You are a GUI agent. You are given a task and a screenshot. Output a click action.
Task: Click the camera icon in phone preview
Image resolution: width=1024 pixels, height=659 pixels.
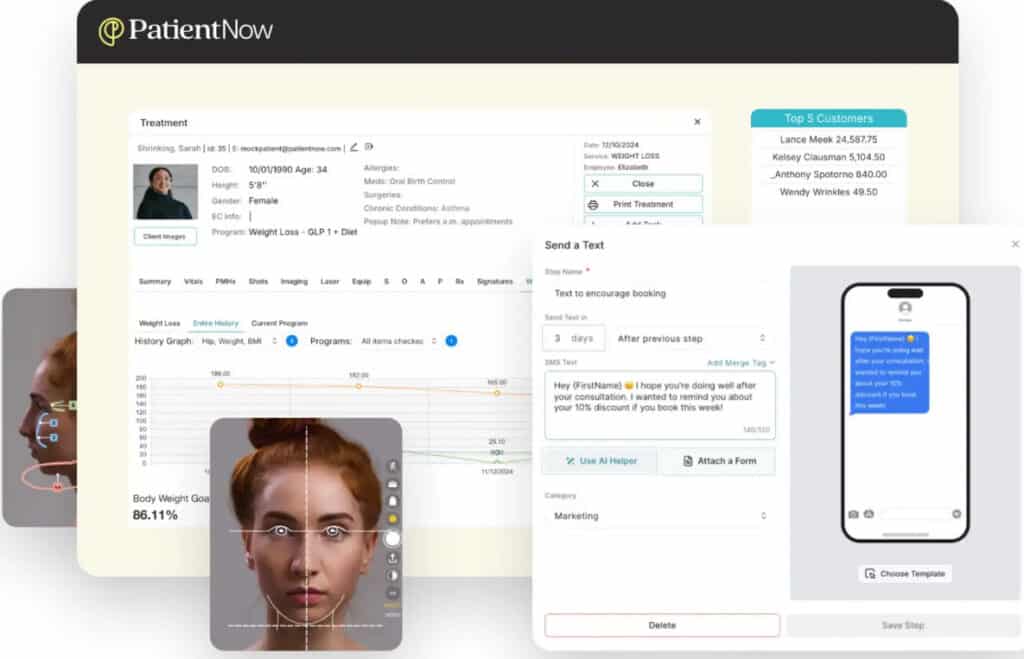click(x=853, y=514)
